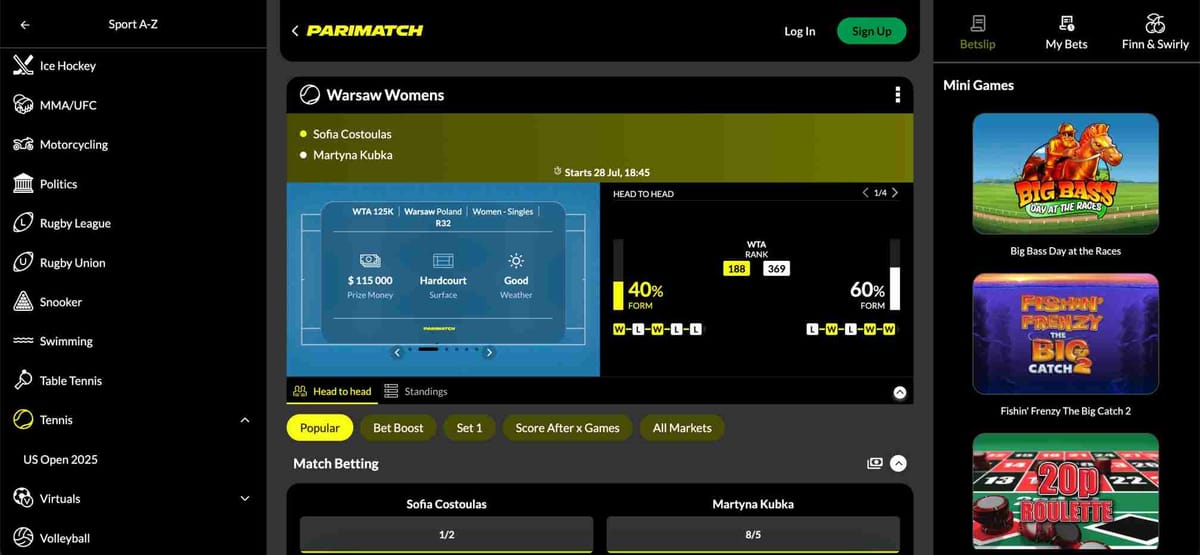1200x555 pixels.
Task: Select the Score After x Games filter
Action: pyautogui.click(x=567, y=428)
